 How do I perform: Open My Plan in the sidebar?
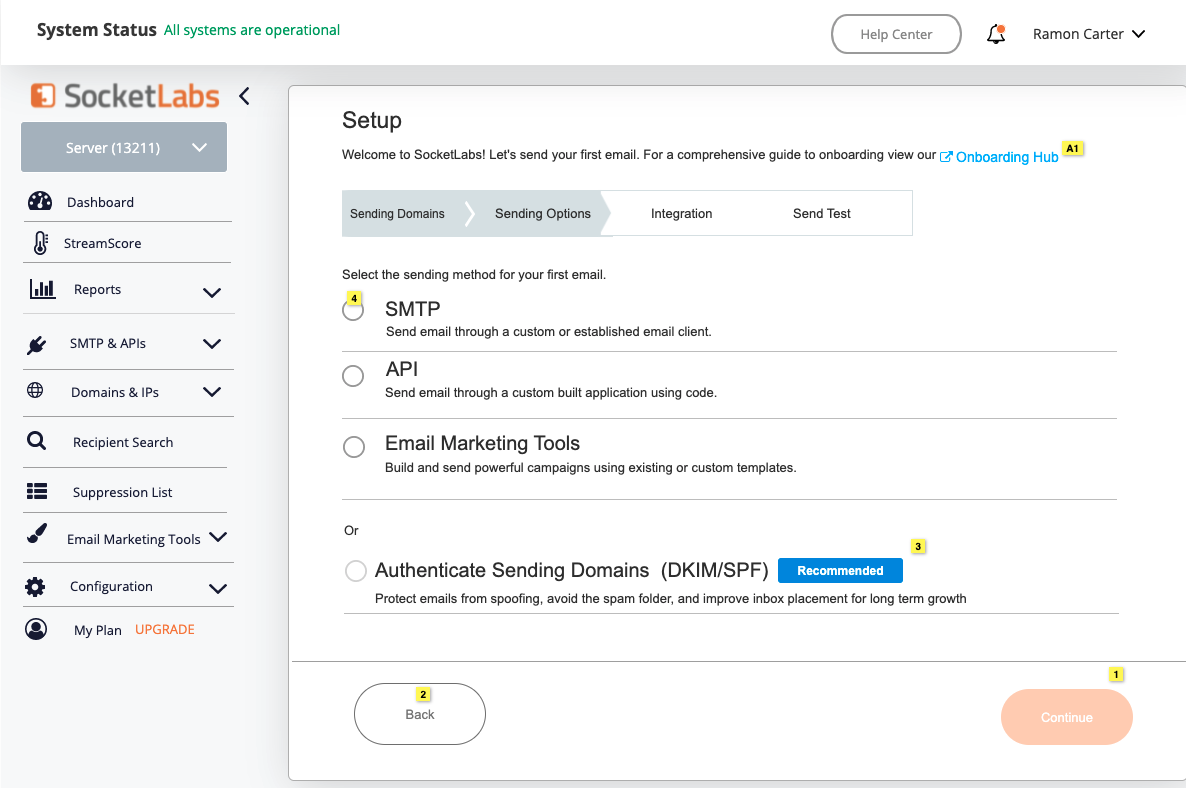pos(98,630)
